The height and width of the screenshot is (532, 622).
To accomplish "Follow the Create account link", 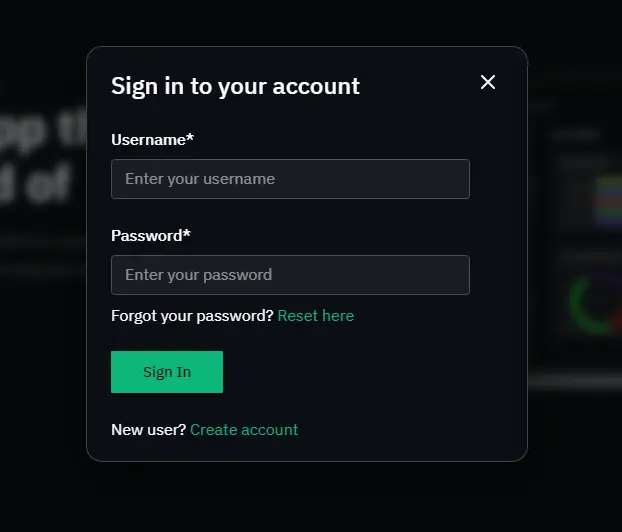I will [244, 430].
